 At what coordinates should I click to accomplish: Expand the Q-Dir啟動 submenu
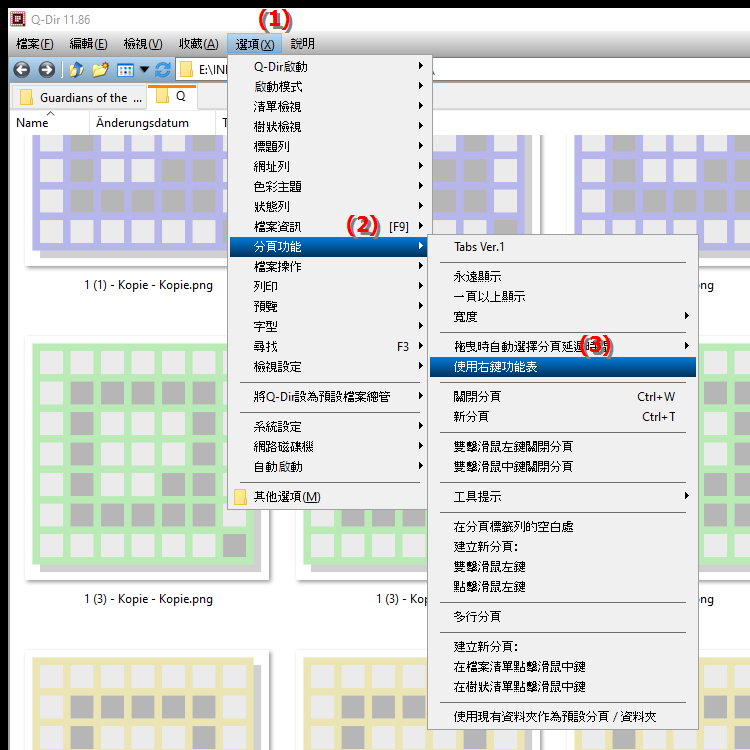click(330, 66)
